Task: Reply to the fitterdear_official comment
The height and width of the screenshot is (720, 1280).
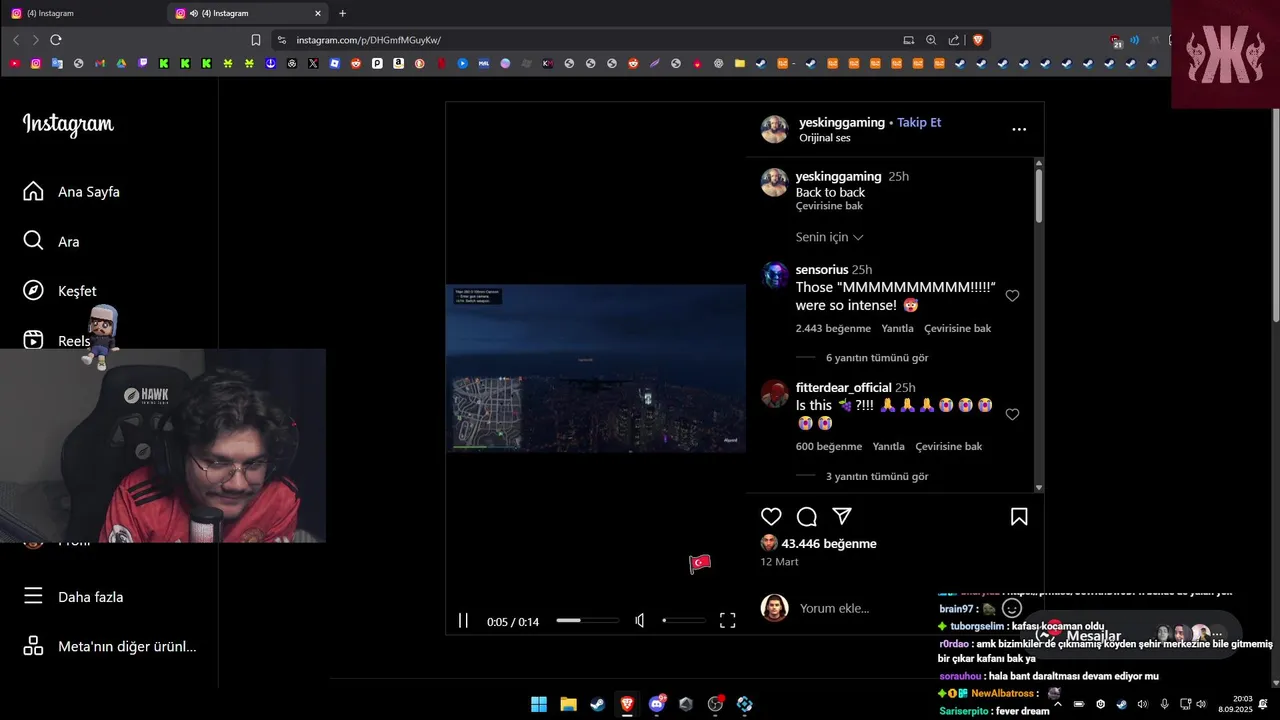Action: 888,446
